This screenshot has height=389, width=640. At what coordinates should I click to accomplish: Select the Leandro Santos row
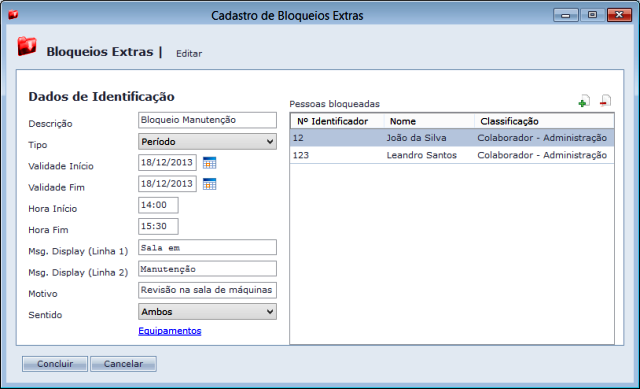pyautogui.click(x=452, y=155)
